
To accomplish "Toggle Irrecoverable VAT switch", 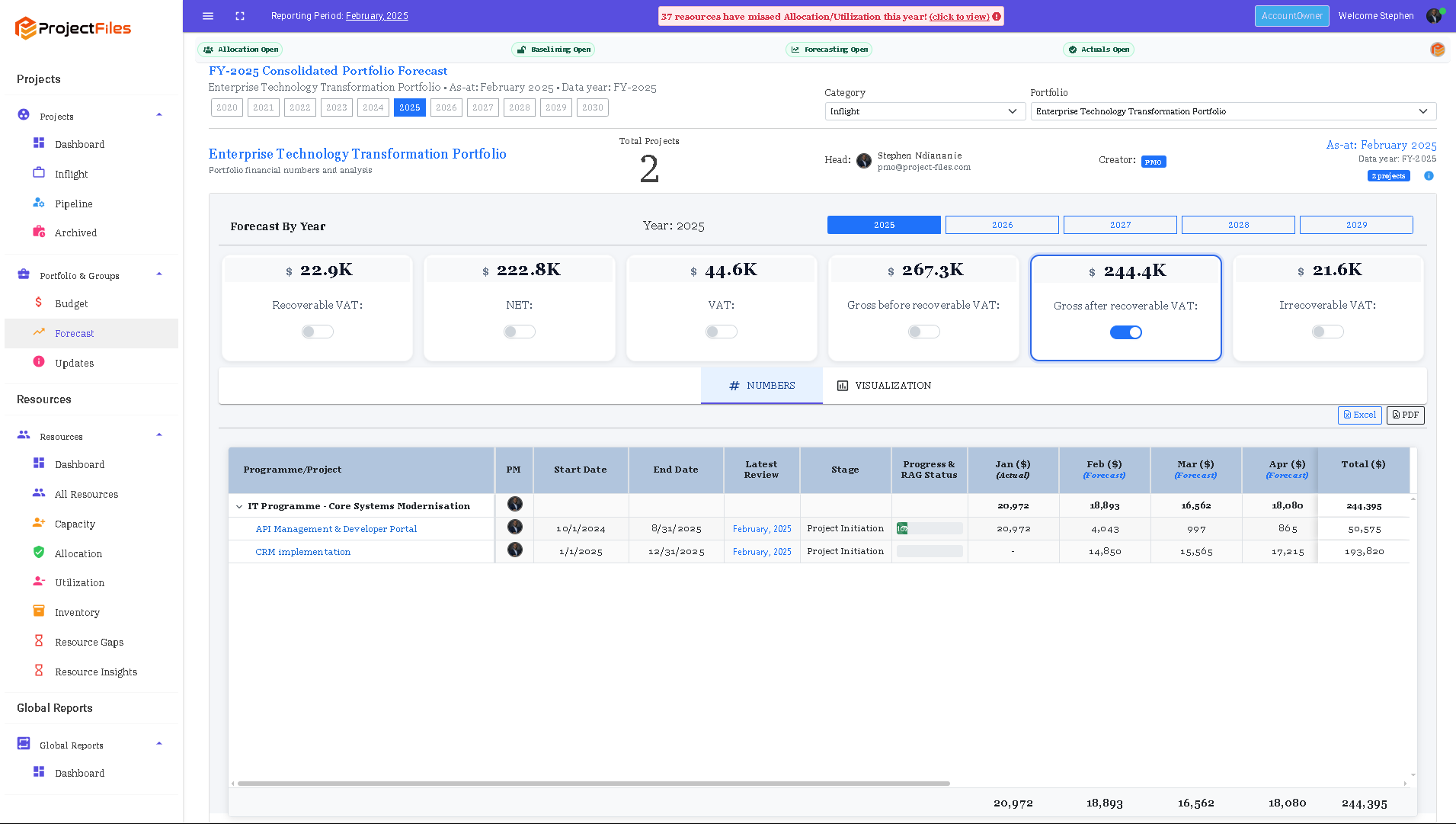I will pyautogui.click(x=1328, y=332).
